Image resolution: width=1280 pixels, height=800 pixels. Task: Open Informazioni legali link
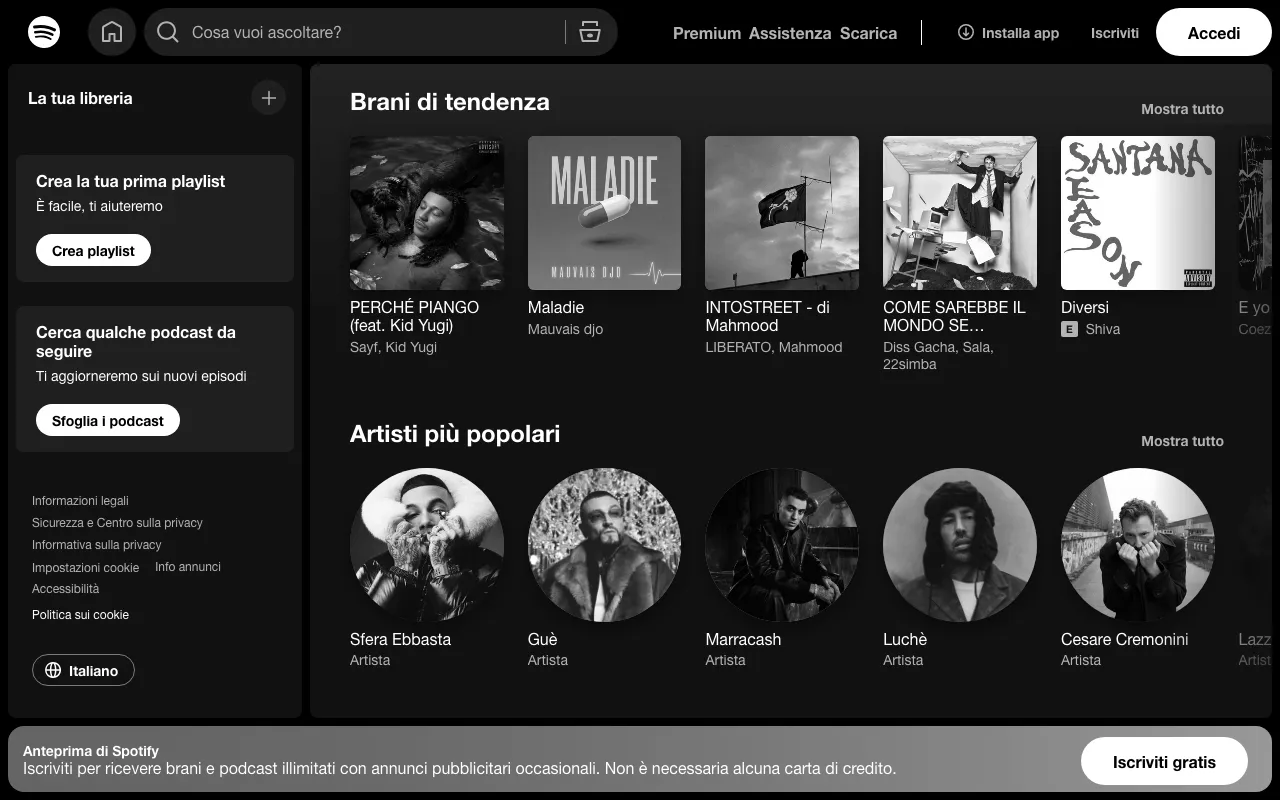(x=80, y=501)
